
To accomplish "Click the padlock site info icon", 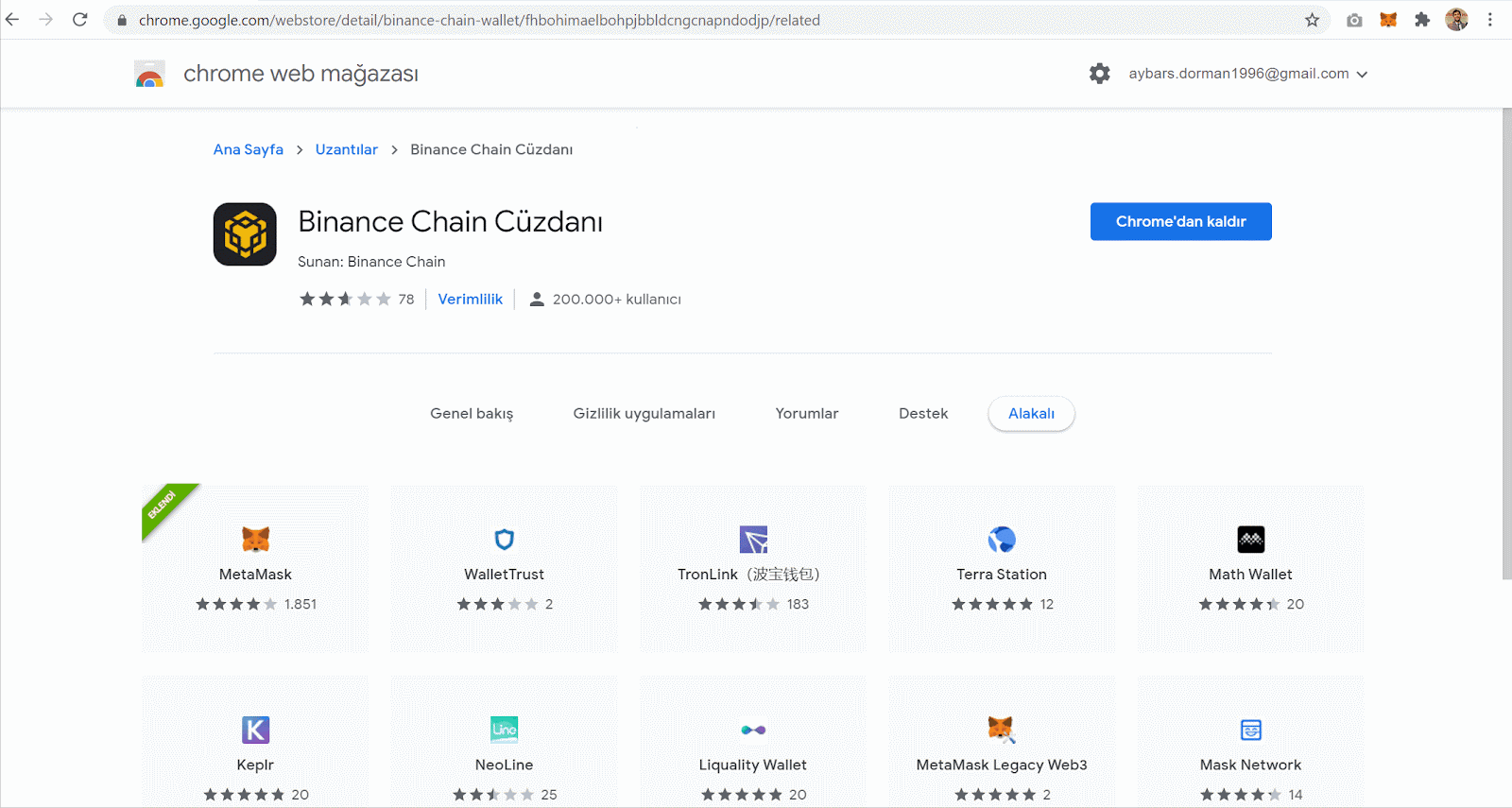I will pyautogui.click(x=122, y=20).
